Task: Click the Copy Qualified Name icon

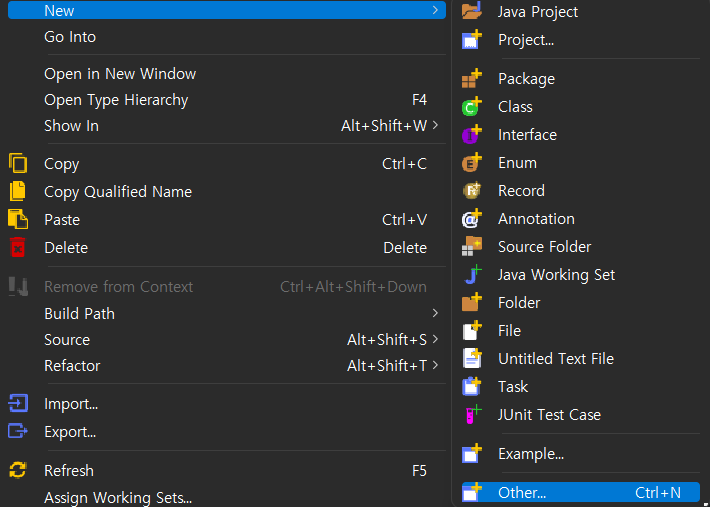Action: coord(18,191)
